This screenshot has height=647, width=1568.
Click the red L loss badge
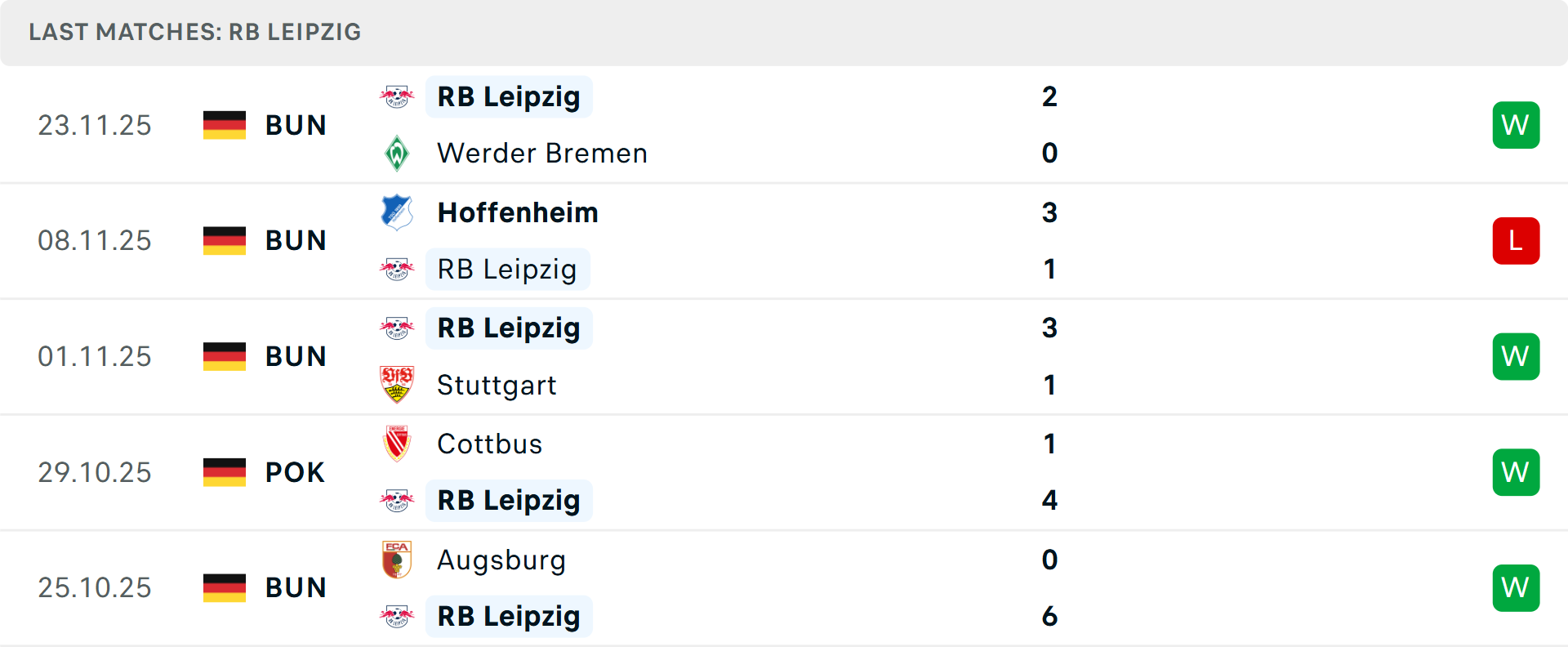1516,241
